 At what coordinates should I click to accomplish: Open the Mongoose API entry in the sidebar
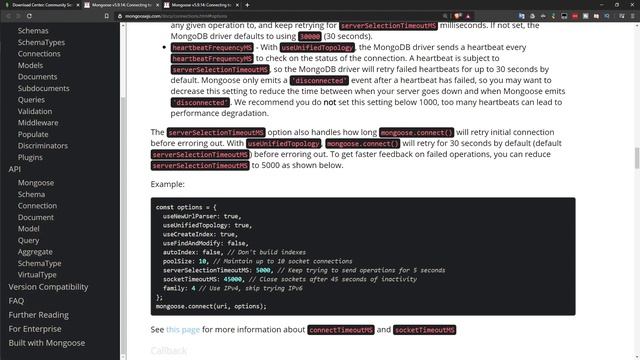coord(36,183)
